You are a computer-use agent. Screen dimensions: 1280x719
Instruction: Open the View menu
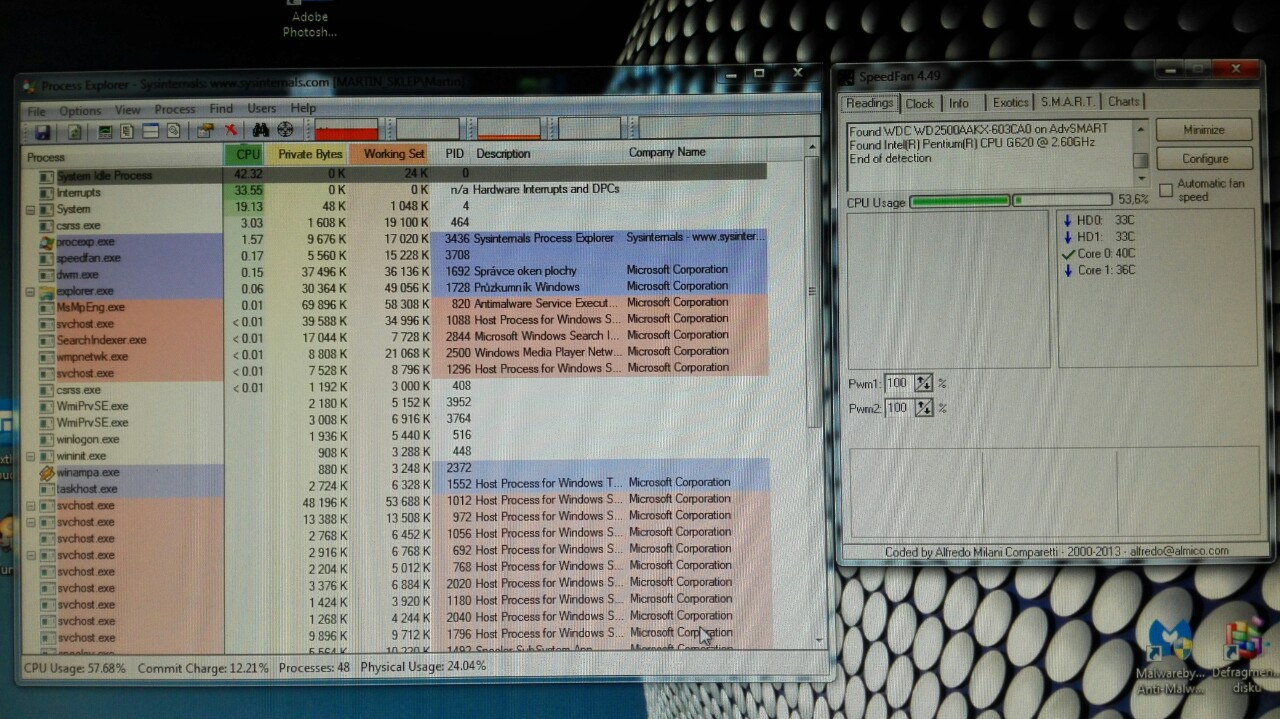point(128,110)
